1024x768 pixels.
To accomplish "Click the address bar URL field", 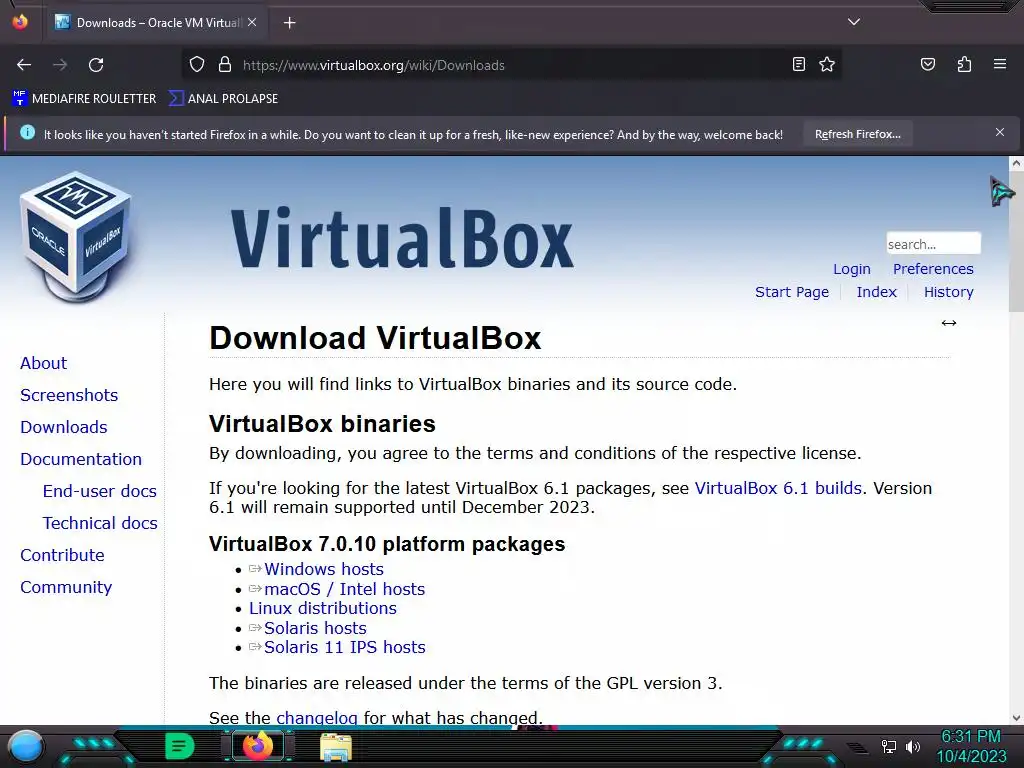I will [509, 65].
